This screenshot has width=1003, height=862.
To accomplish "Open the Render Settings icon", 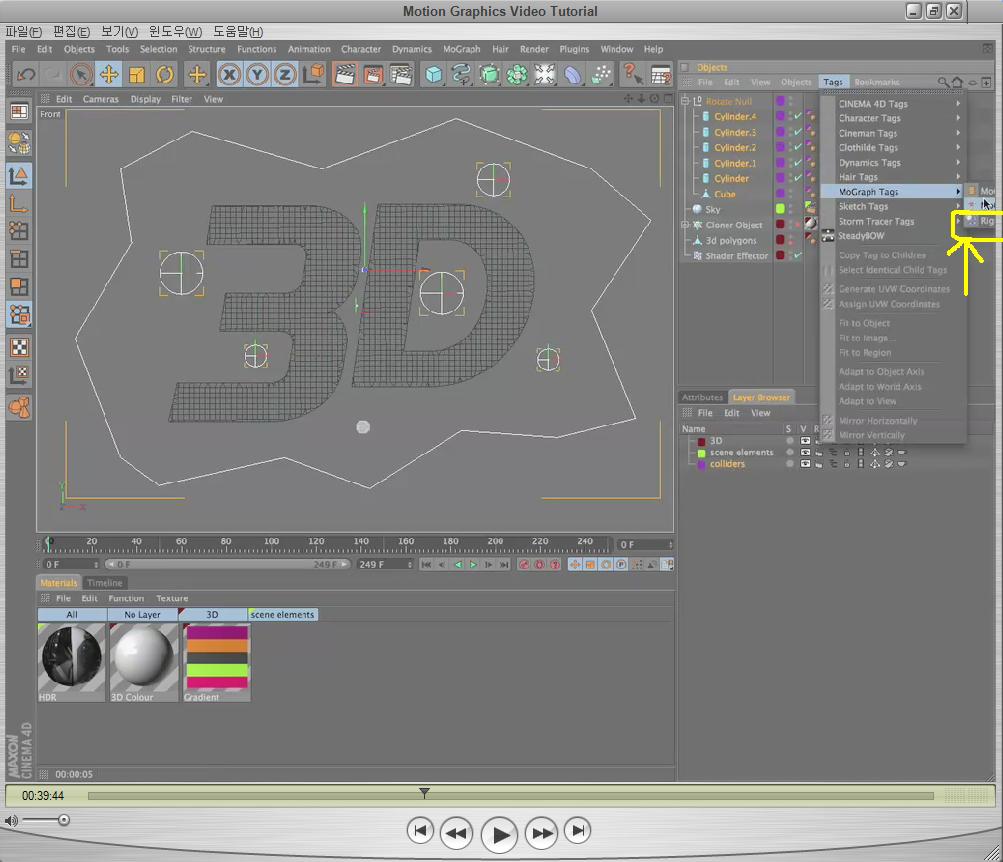I will (x=402, y=75).
